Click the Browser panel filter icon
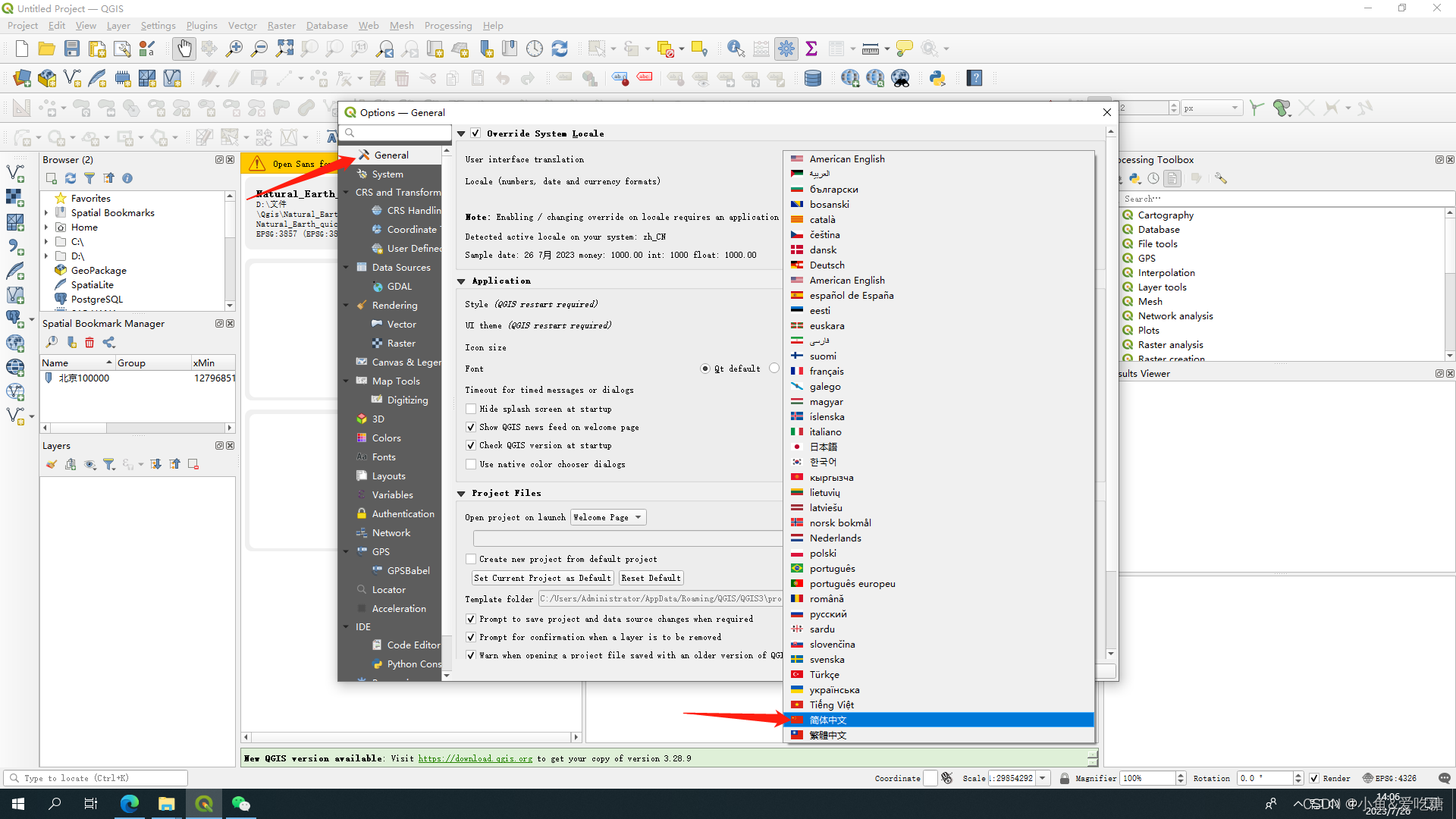 click(89, 178)
